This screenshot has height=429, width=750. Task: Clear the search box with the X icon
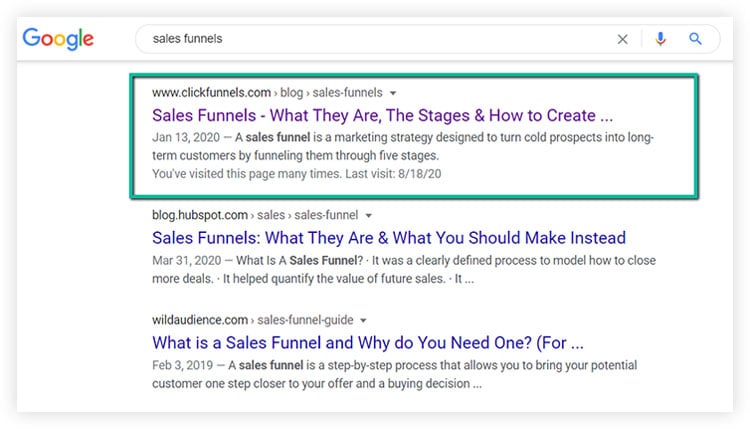[x=622, y=39]
